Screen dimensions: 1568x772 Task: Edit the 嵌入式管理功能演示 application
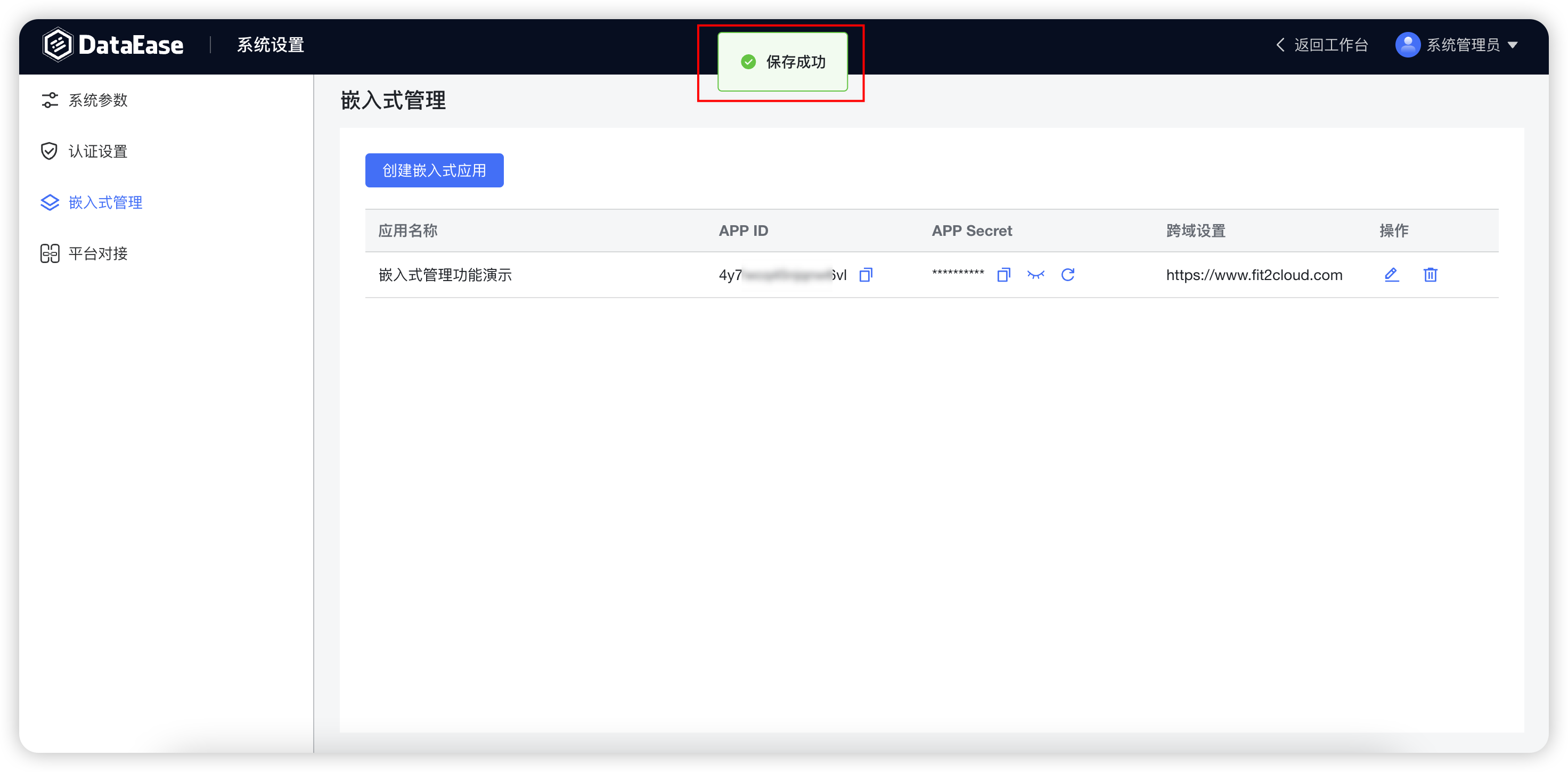tap(1392, 275)
